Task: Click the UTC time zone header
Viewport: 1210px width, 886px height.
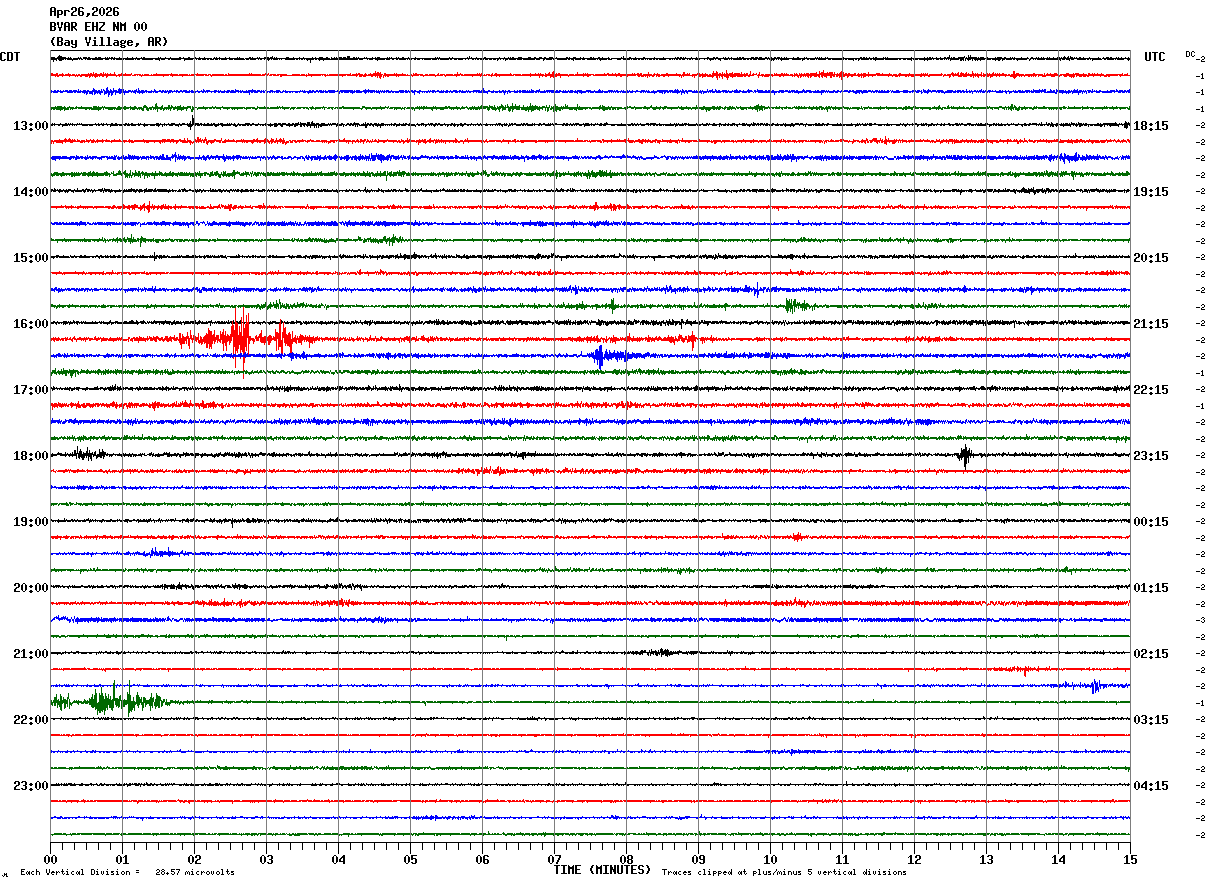Action: pyautogui.click(x=1155, y=57)
